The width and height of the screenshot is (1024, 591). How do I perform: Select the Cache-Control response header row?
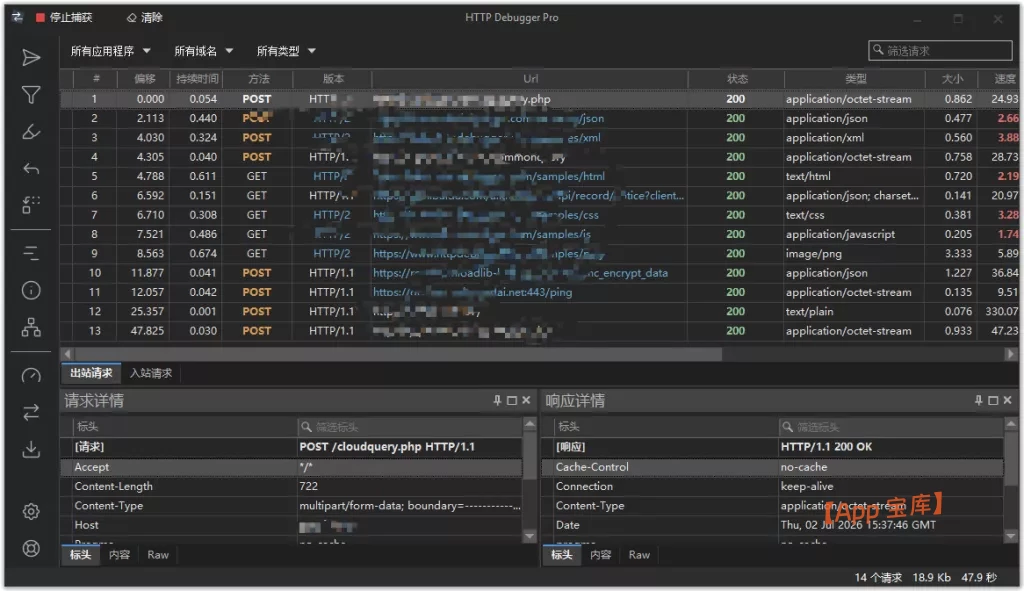[773, 467]
